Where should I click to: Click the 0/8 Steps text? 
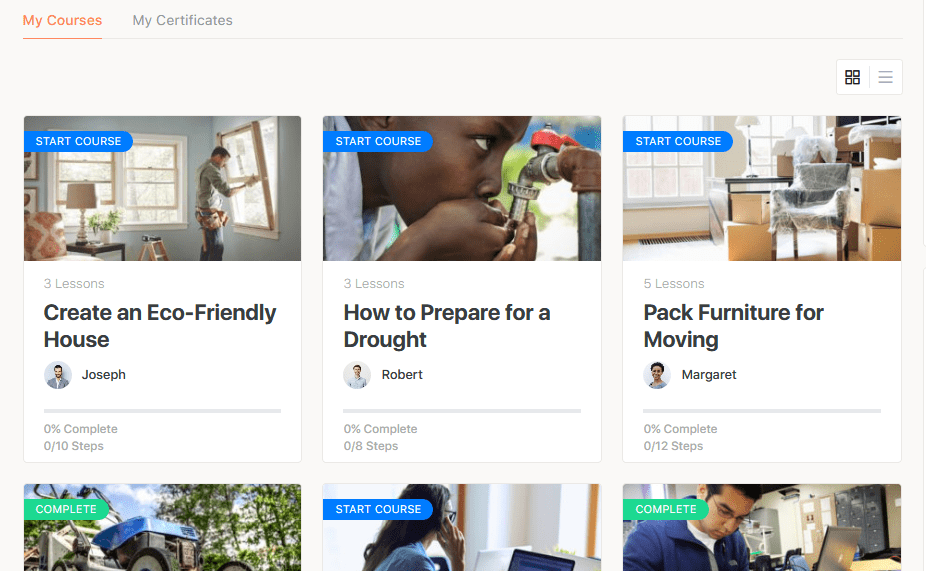pyautogui.click(x=371, y=446)
